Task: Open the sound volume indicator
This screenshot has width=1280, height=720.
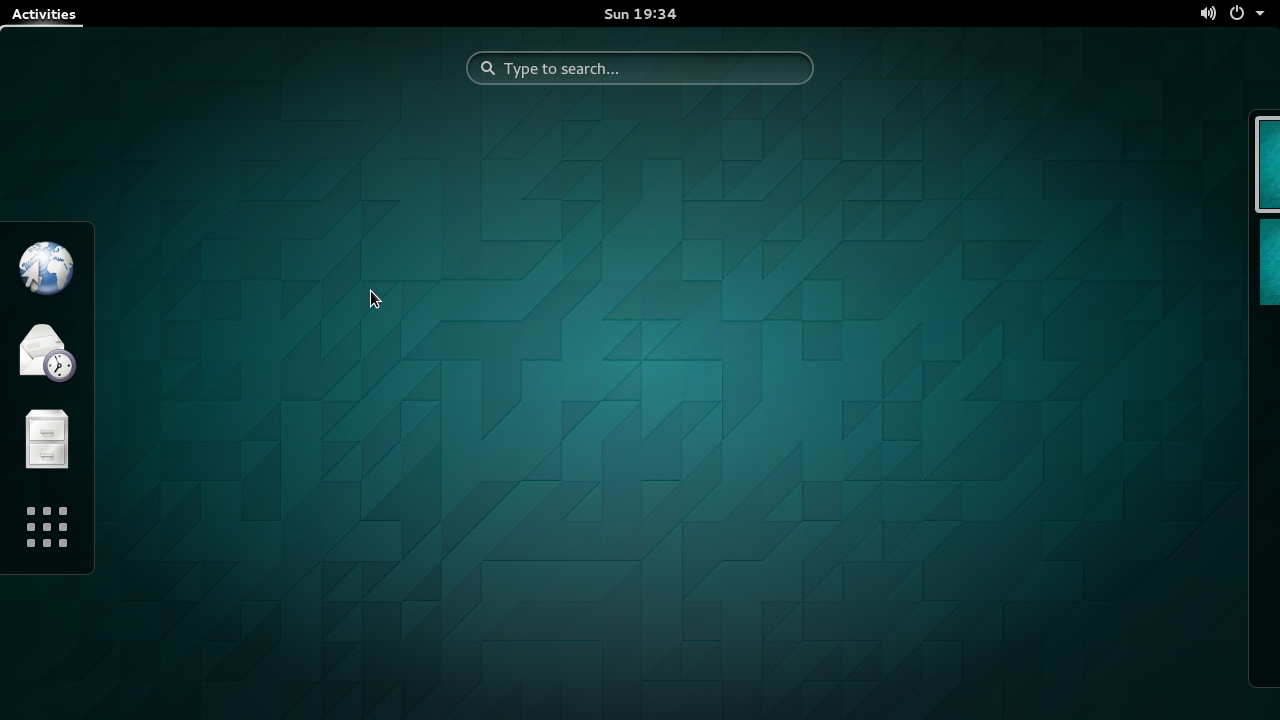Action: click(x=1208, y=14)
